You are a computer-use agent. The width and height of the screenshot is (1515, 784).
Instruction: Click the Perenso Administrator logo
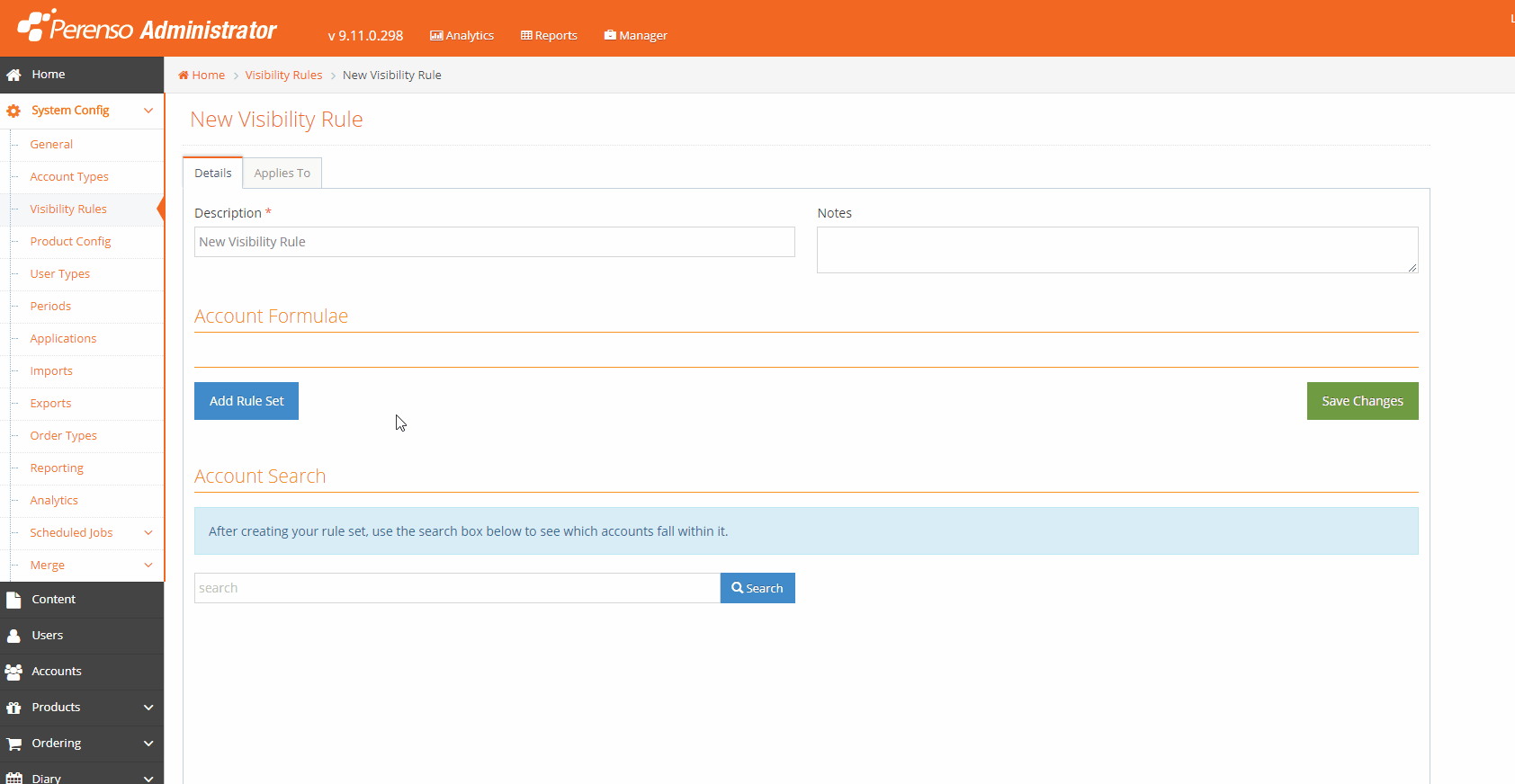(148, 27)
